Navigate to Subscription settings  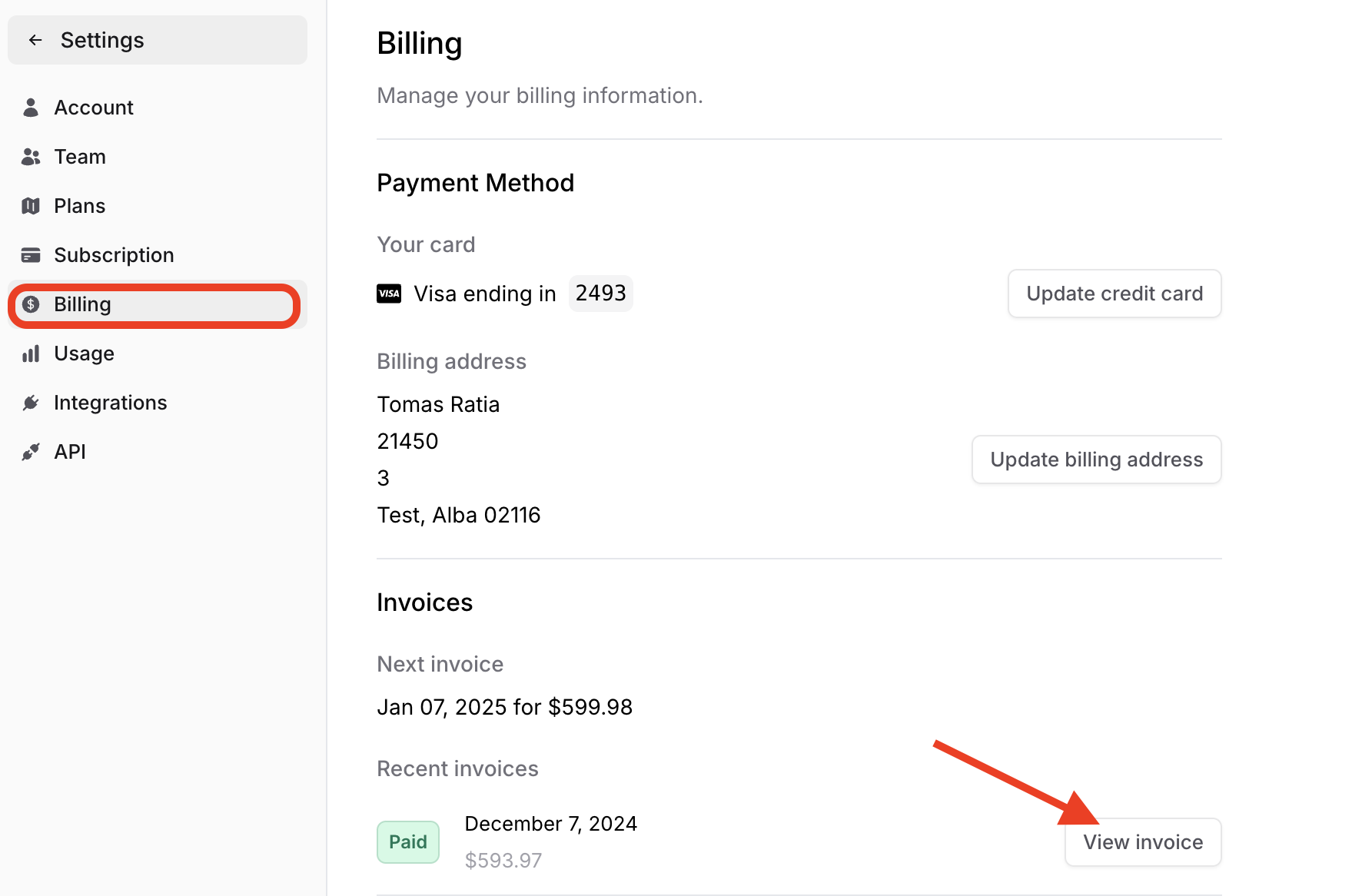(114, 255)
